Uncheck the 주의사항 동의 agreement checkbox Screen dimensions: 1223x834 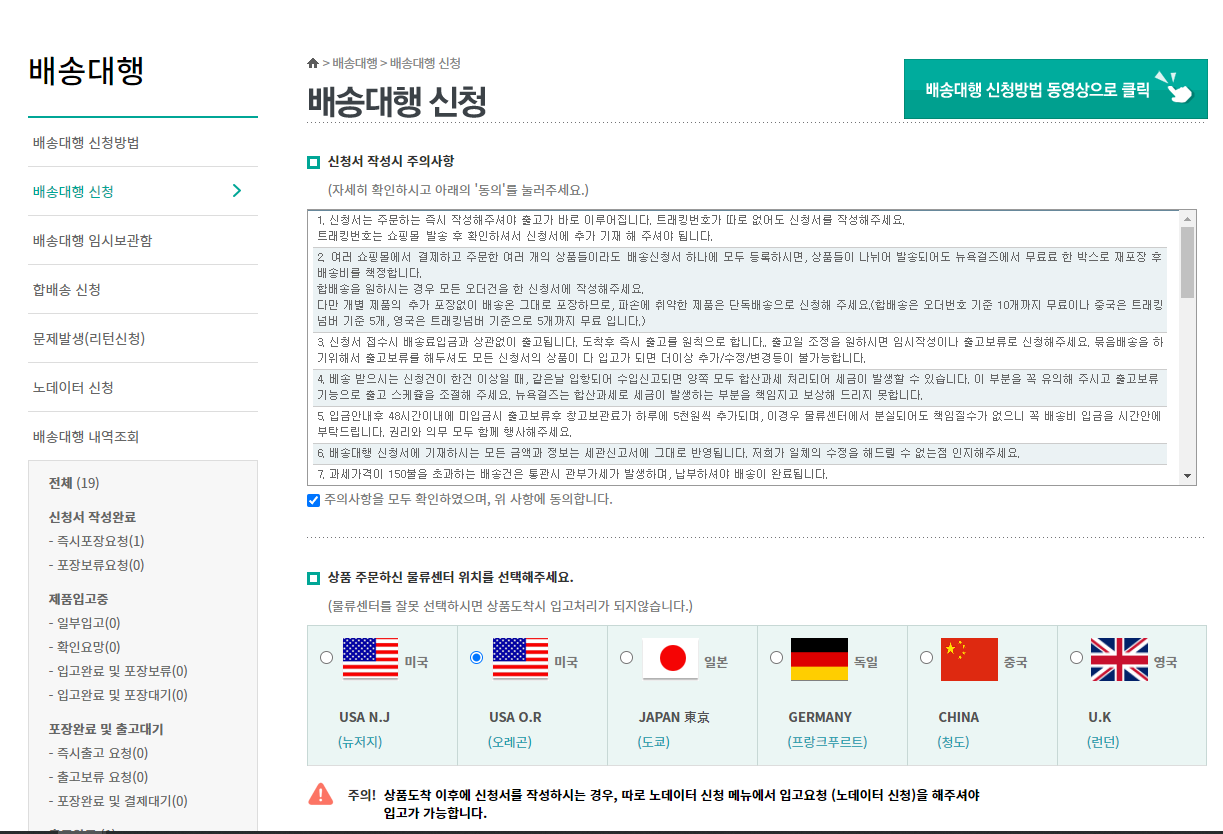313,500
